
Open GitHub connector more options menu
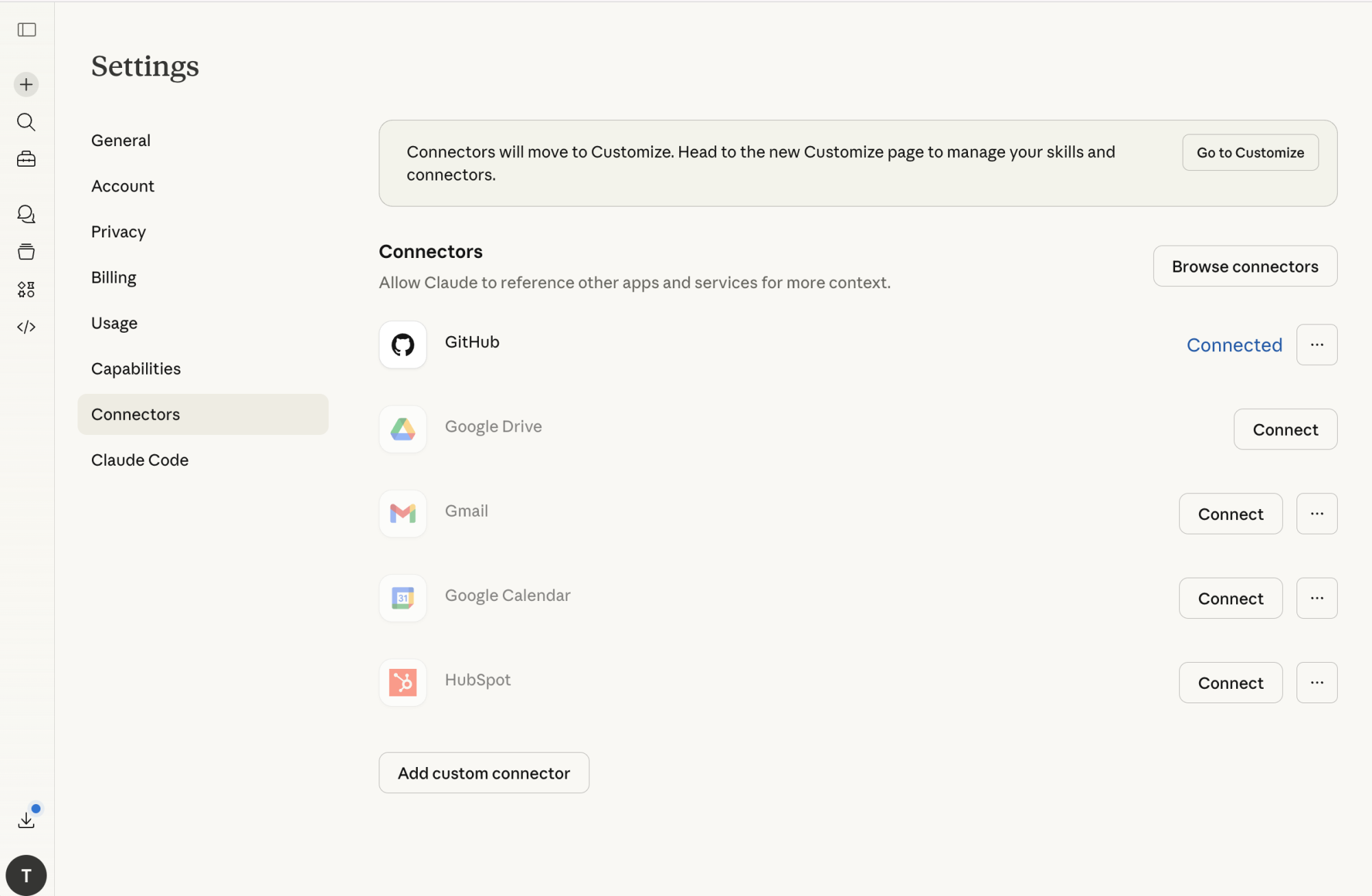[x=1316, y=344]
